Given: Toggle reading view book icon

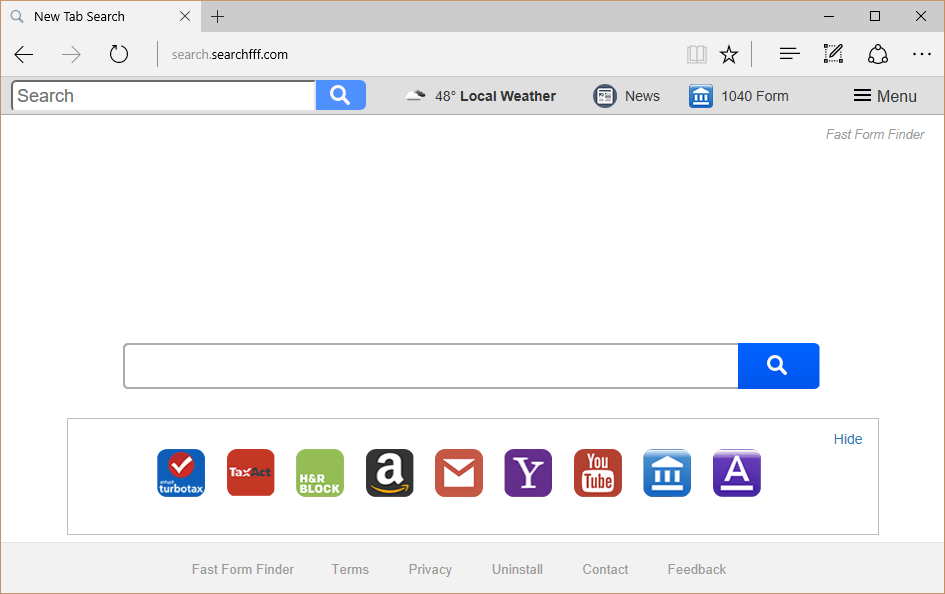Looking at the screenshot, I should [x=696, y=54].
